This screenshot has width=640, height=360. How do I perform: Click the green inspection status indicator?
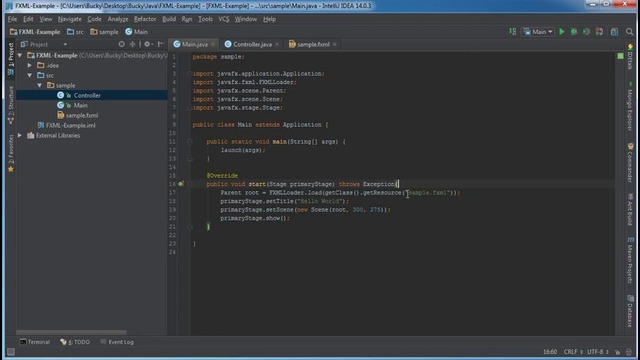[x=620, y=56]
